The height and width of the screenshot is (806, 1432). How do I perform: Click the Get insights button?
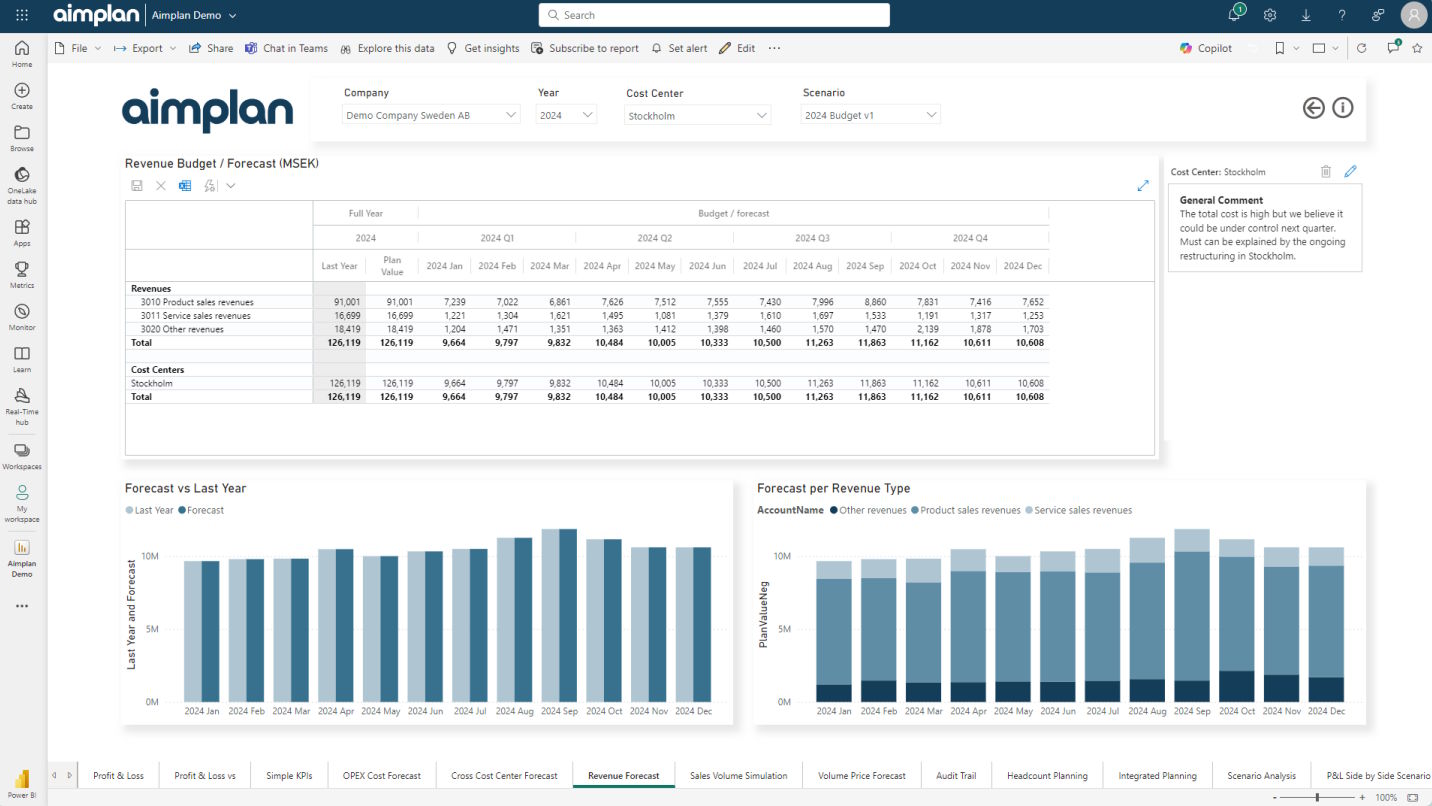coord(483,48)
